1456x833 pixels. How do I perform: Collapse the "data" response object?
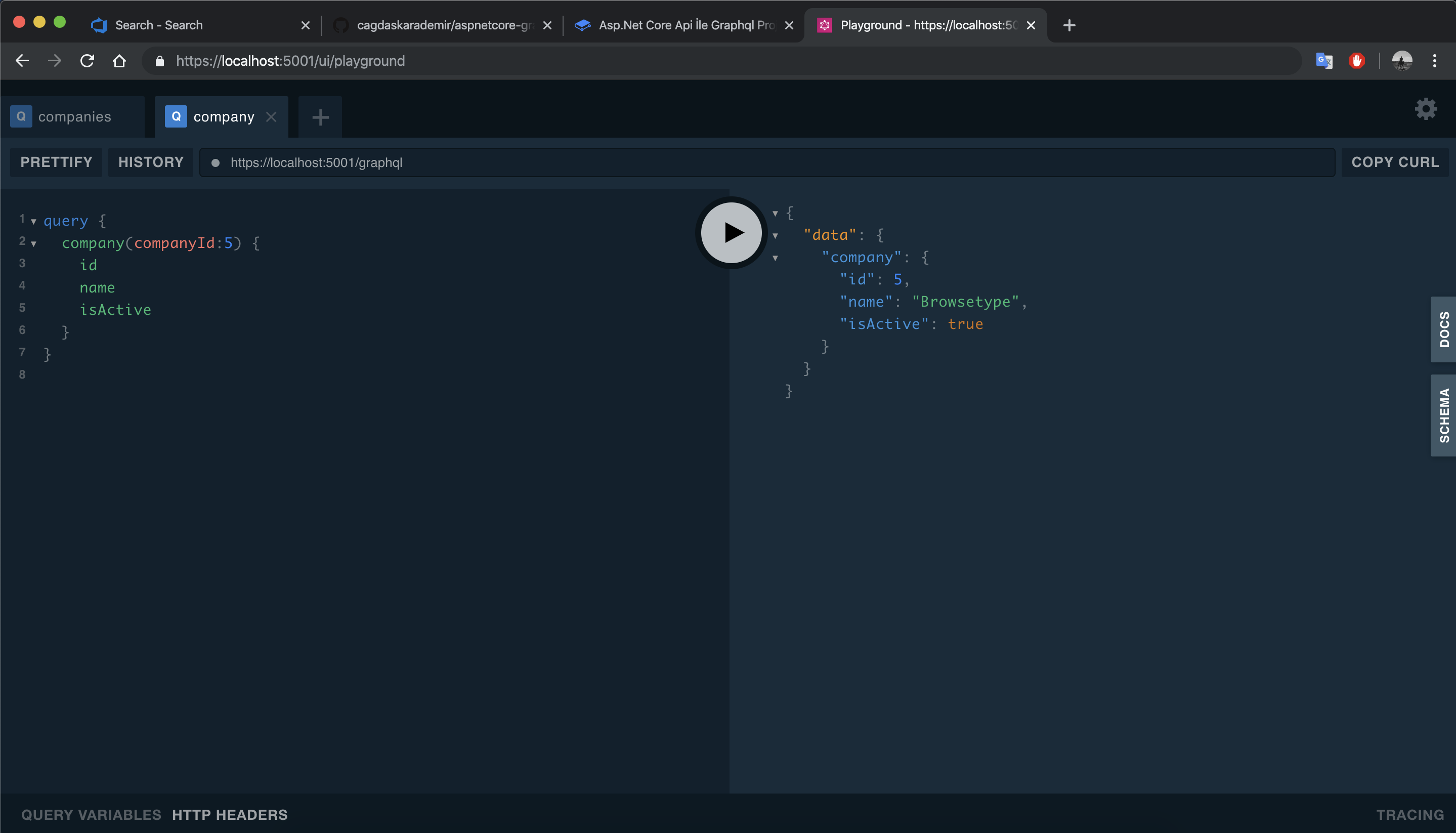pyautogui.click(x=775, y=236)
